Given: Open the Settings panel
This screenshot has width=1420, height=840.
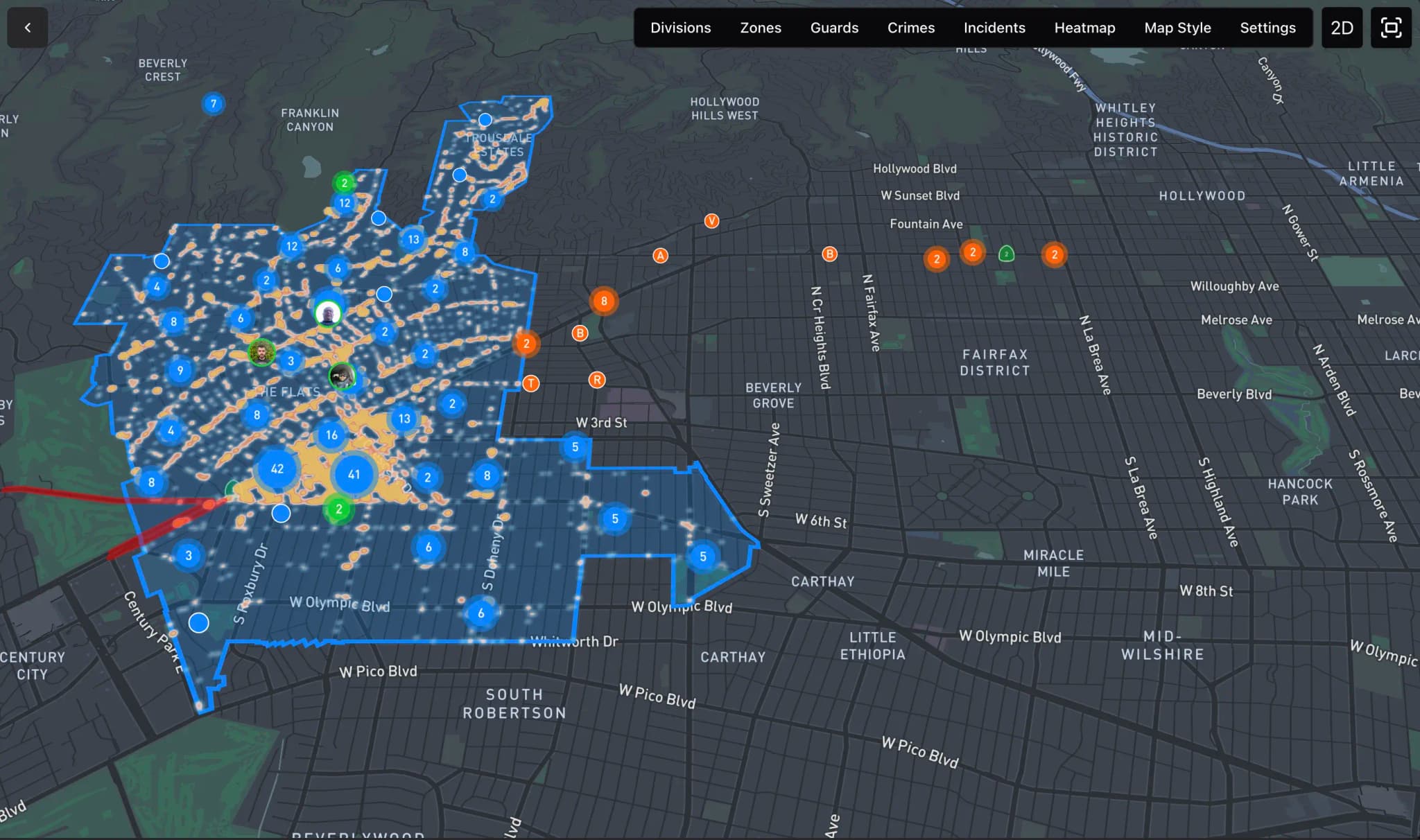Looking at the screenshot, I should click(1267, 28).
